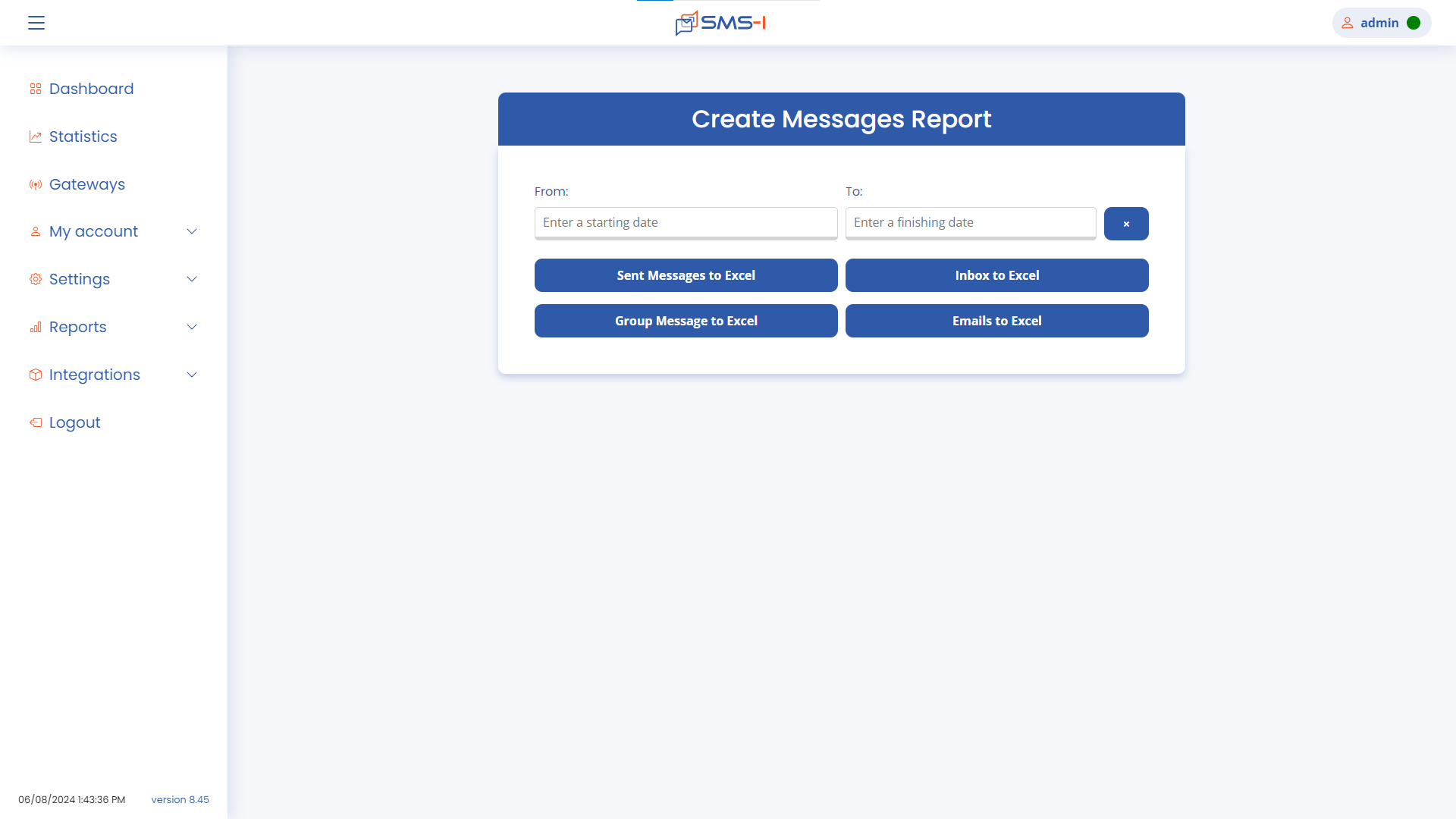Click the date and time footer text
The image size is (1456, 819).
pos(72,799)
